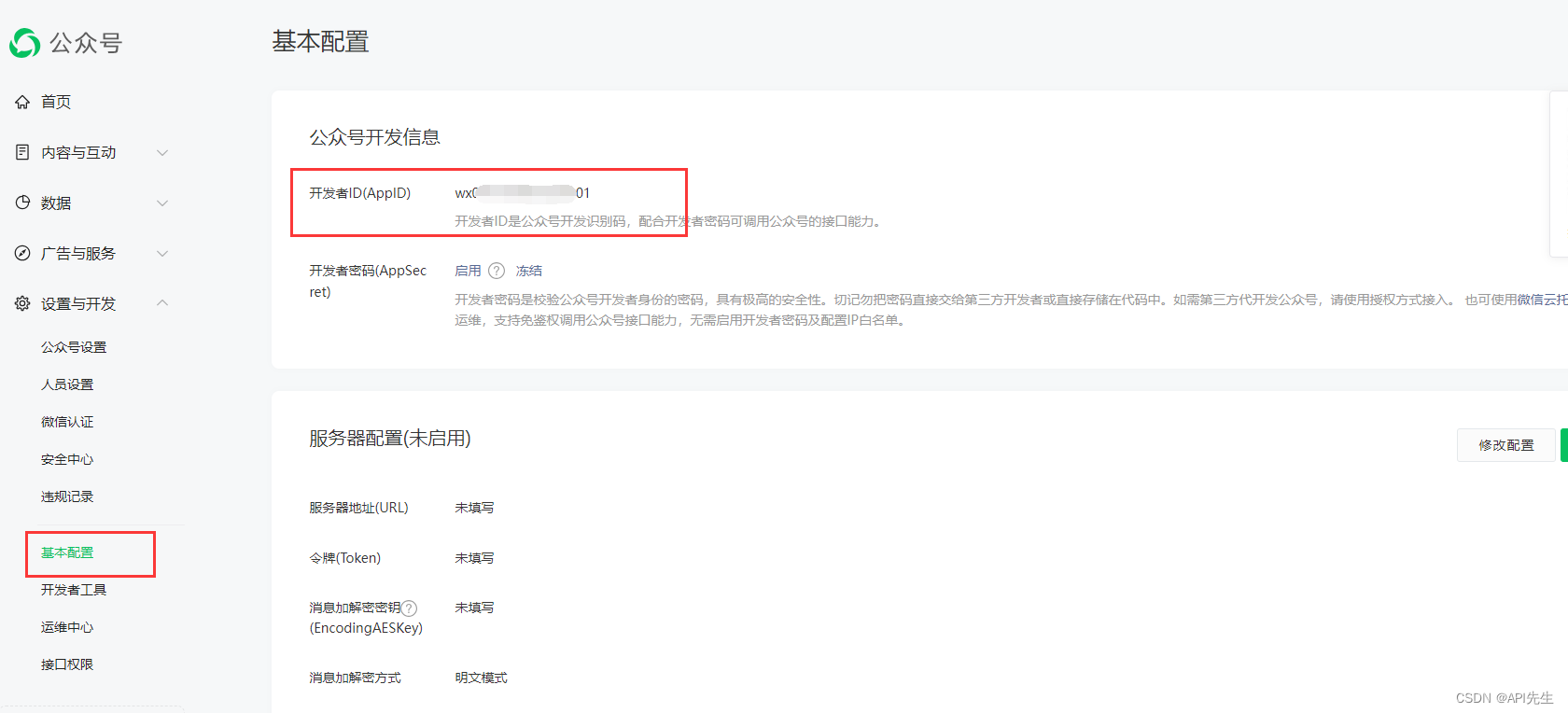Click the gear icon for 设置与开发
This screenshot has width=1568, height=713.
point(22,303)
